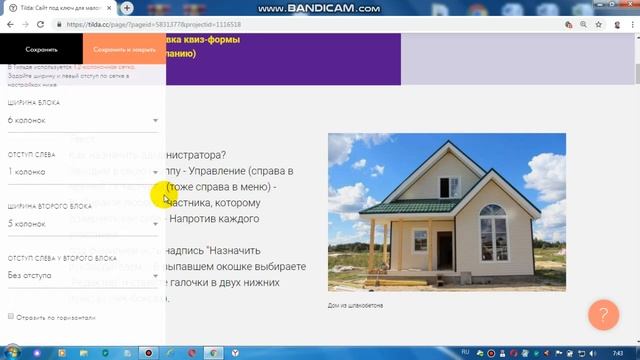Viewport: 640px width, 360px height.
Task: Click the RU language indicator in the tray
Action: 465,352
